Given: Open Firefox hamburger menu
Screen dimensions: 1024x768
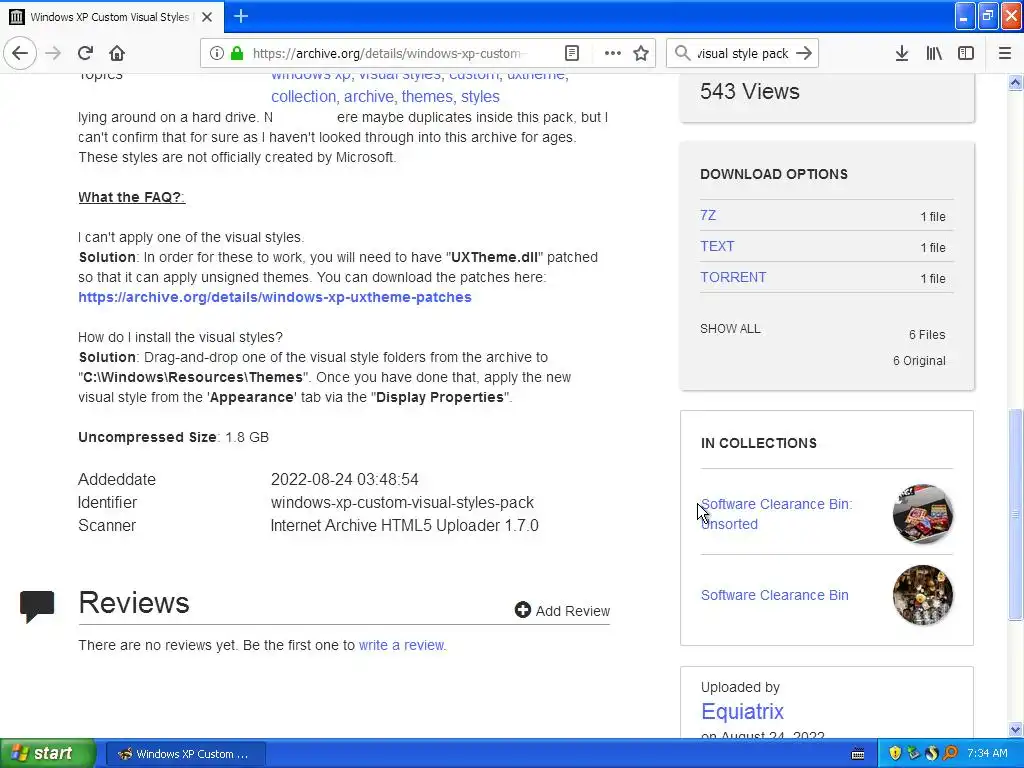Looking at the screenshot, I should coord(1005,54).
